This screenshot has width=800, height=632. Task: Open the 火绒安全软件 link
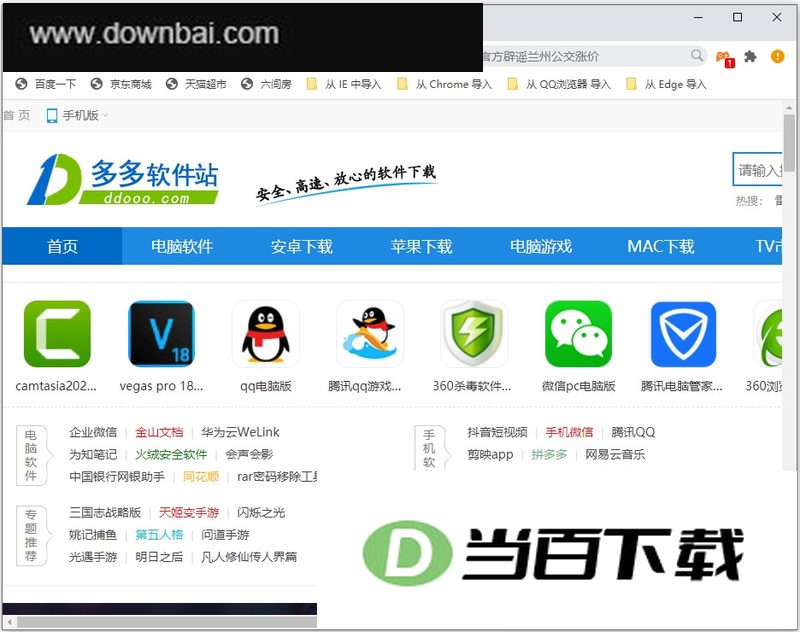171,454
